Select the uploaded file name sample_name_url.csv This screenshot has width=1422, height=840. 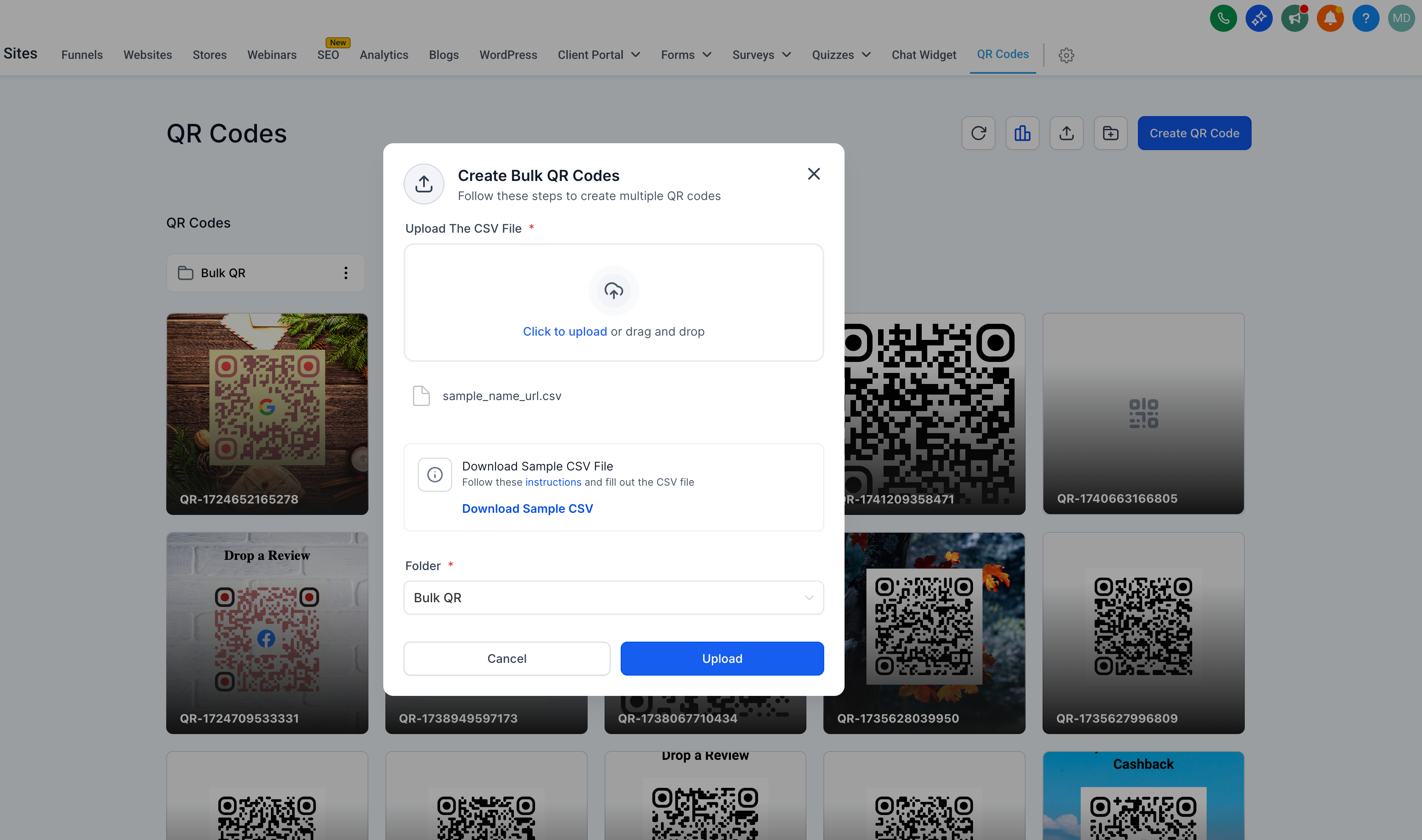pyautogui.click(x=502, y=396)
